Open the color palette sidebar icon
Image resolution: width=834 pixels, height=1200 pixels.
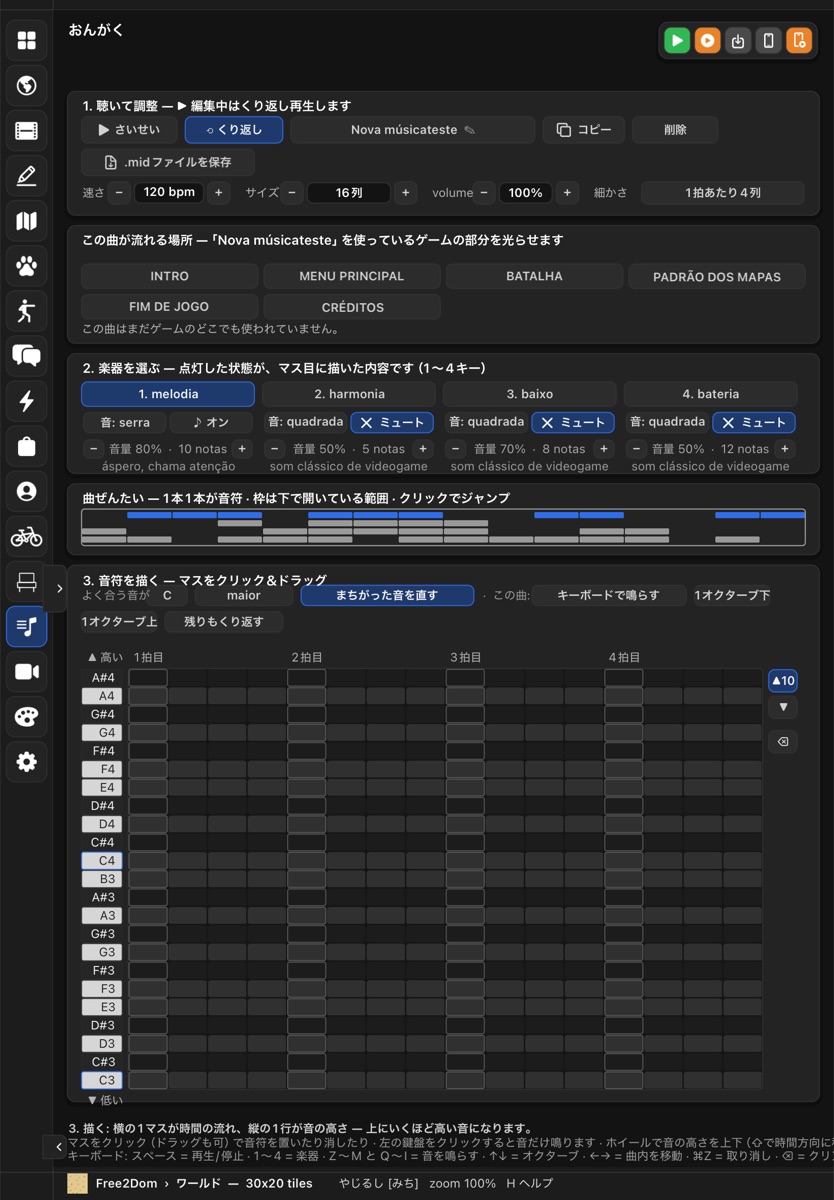[27, 717]
